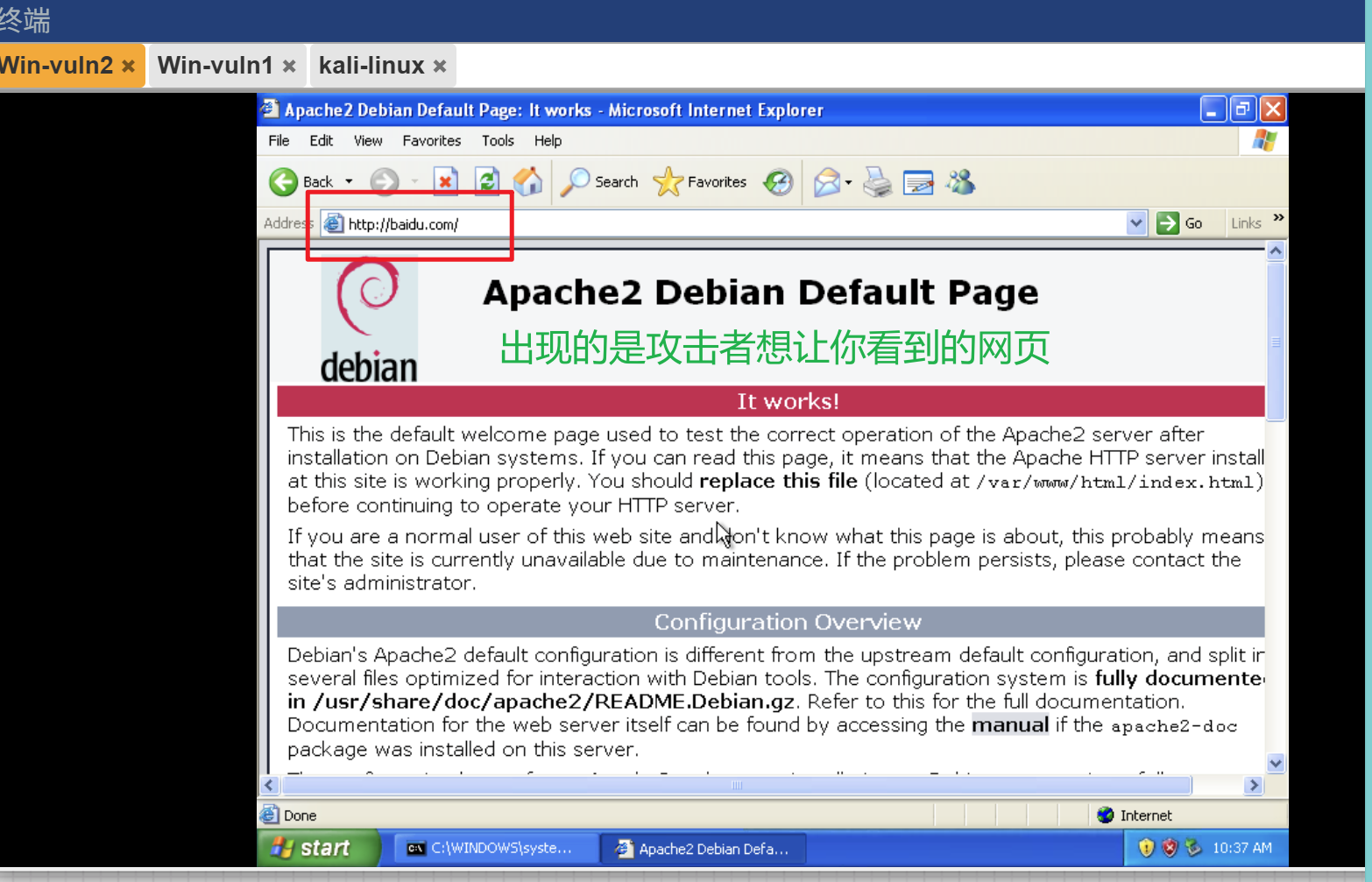Click the page icon in the address bar
The width and height of the screenshot is (1372, 882).
333,223
